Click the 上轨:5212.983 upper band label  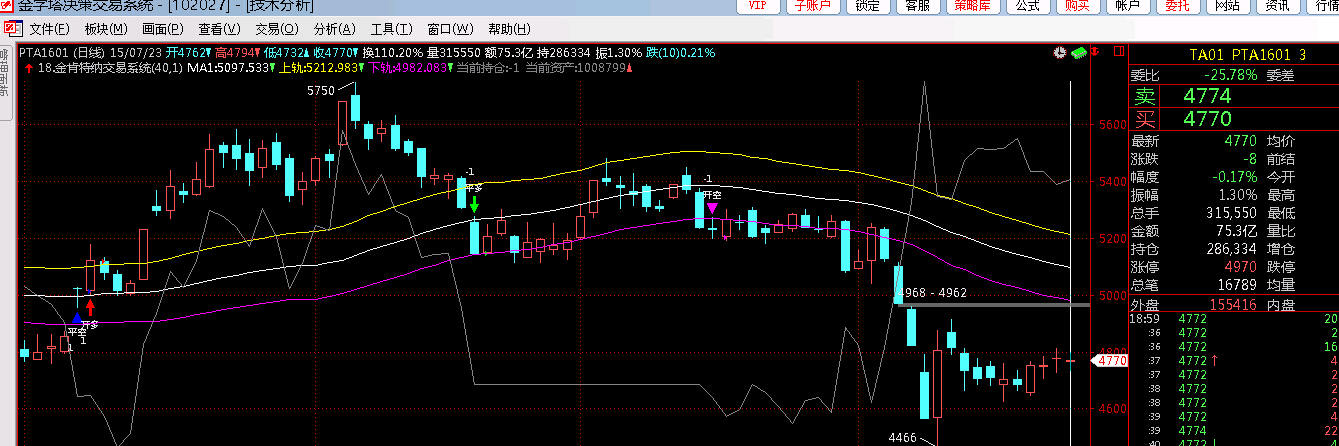click(x=318, y=68)
